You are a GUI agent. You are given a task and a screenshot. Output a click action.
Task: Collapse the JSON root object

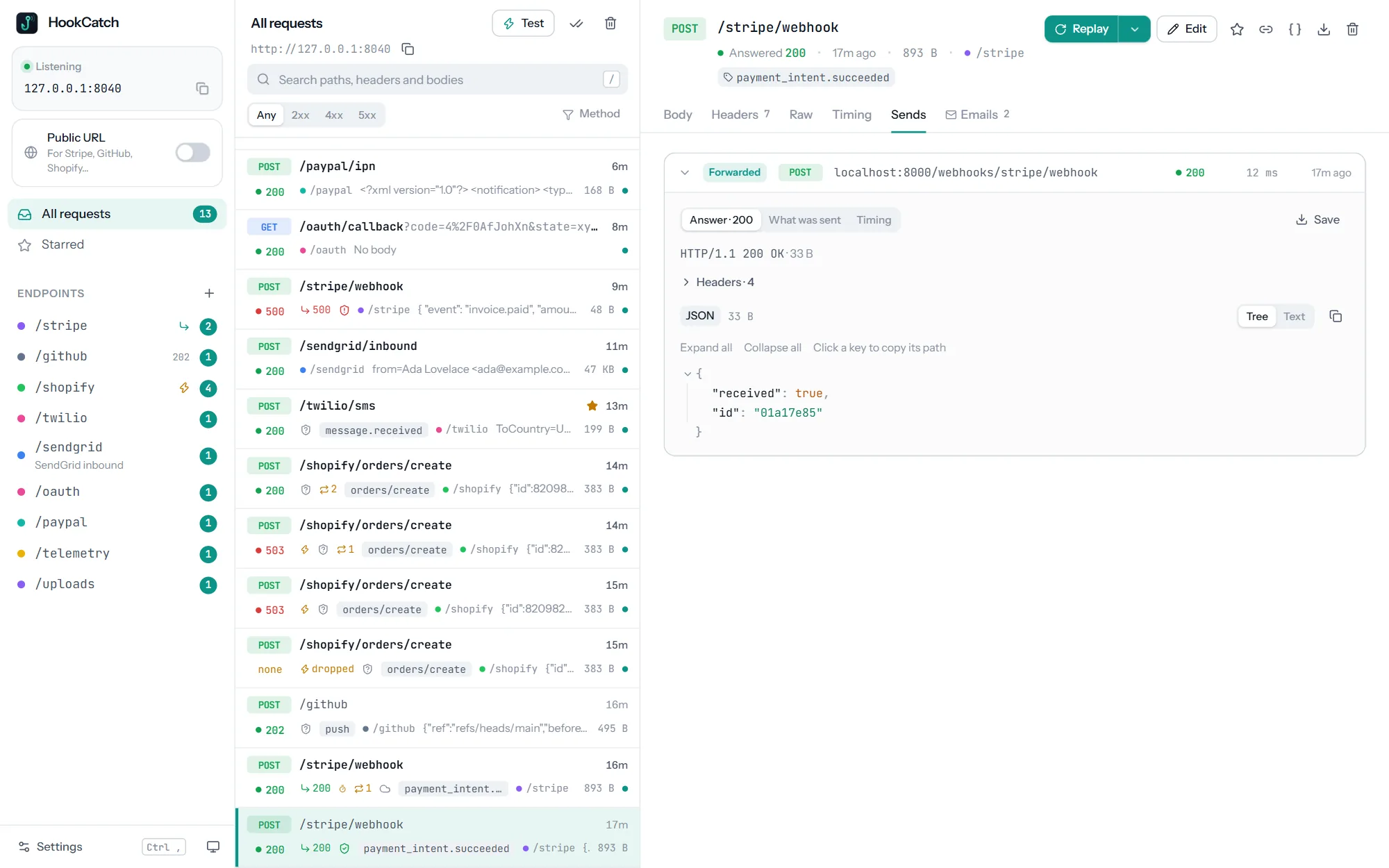click(688, 374)
